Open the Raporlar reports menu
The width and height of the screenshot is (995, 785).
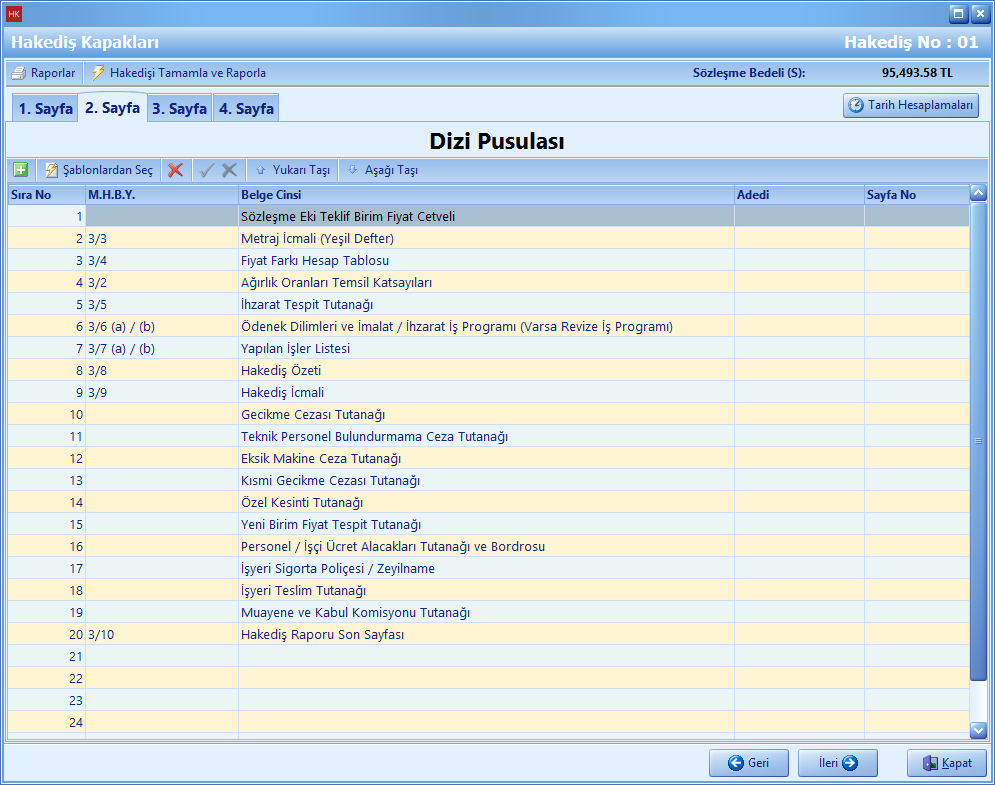(44, 73)
